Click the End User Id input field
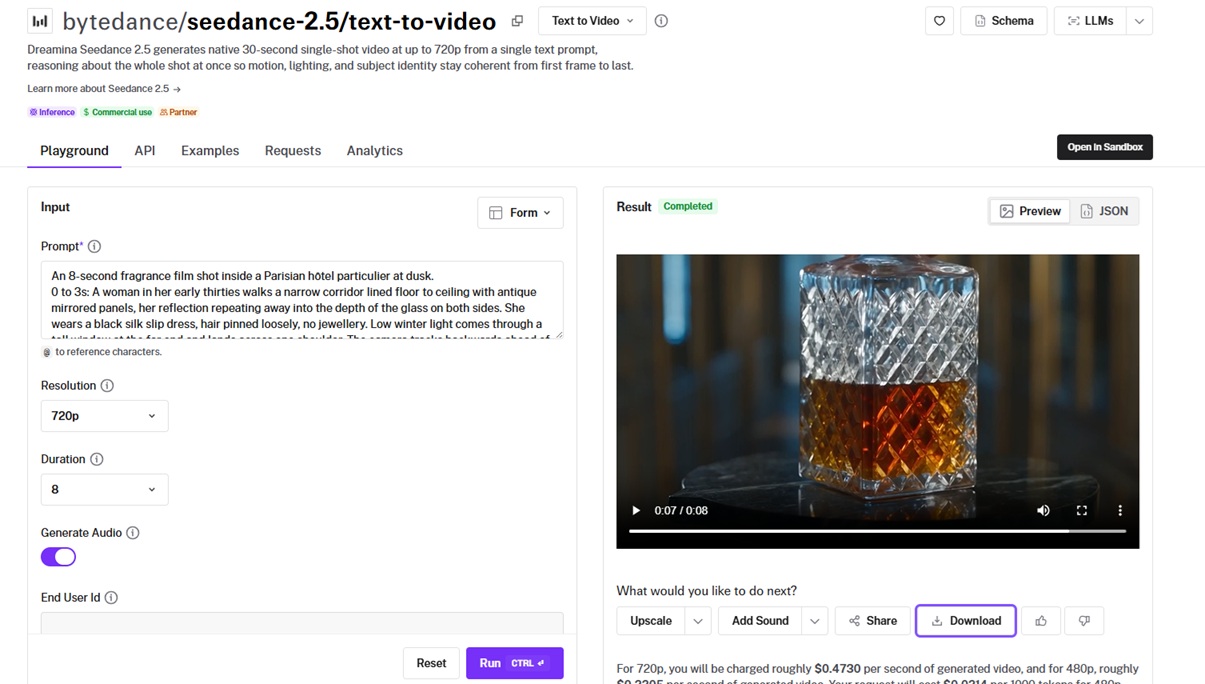The width and height of the screenshot is (1205, 684). tap(302, 623)
